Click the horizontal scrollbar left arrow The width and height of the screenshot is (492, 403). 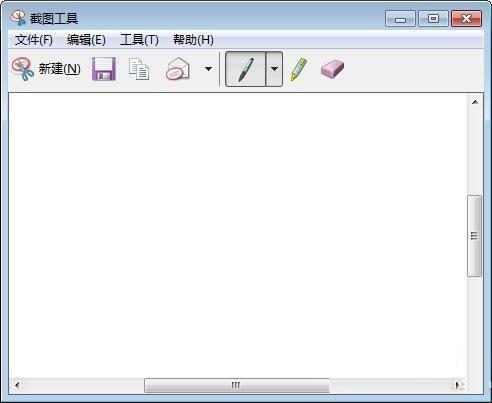click(17, 385)
